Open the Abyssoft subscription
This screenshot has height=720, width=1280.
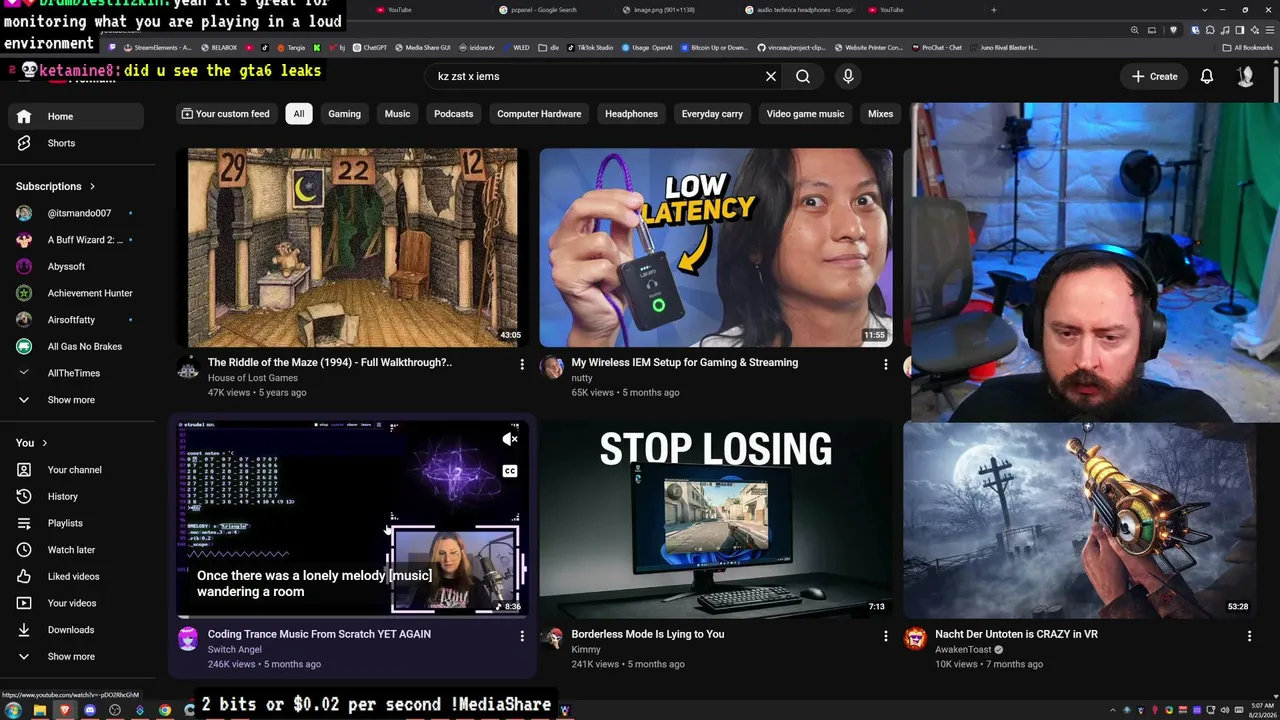(x=76, y=266)
